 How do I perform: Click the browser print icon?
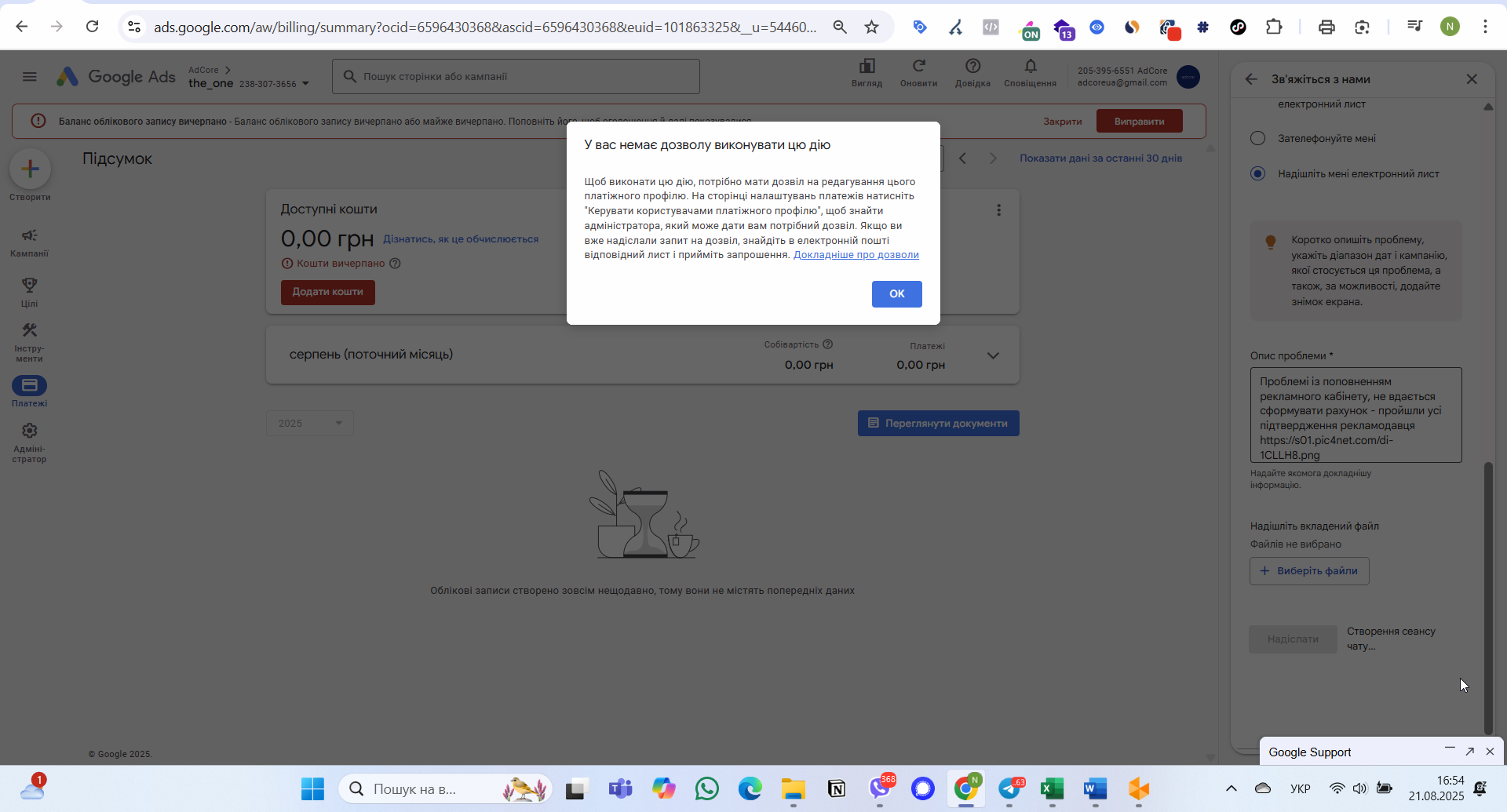(x=1326, y=27)
